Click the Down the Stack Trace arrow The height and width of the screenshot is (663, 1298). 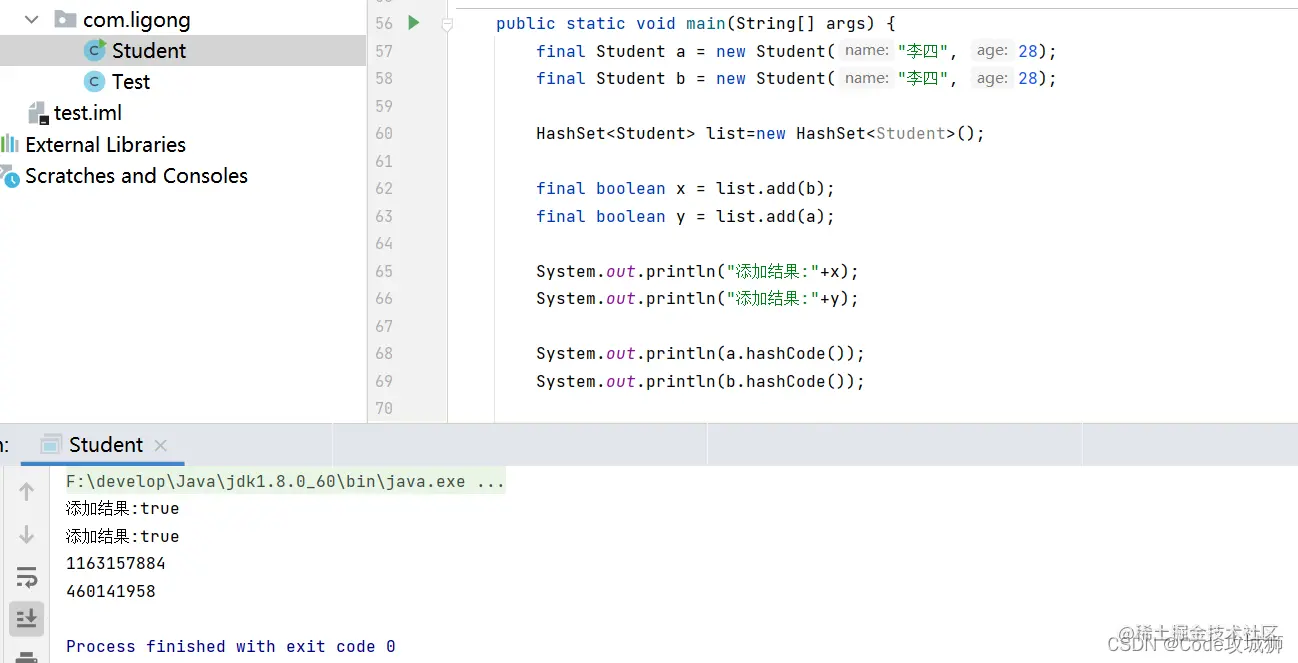(27, 535)
